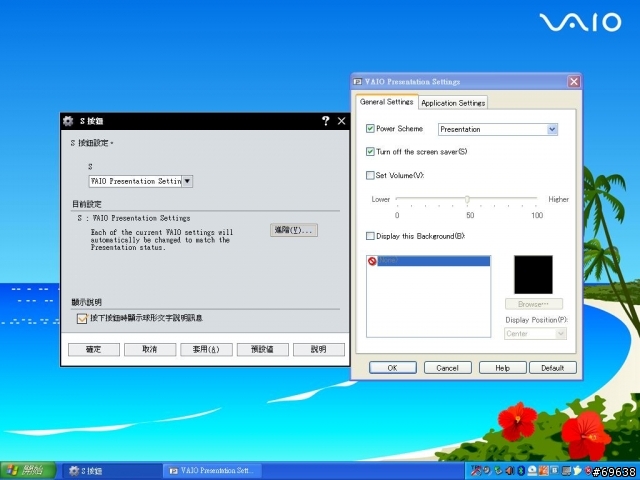Open advanced settings with 進階(V)... button
640x480 pixels.
click(293, 230)
